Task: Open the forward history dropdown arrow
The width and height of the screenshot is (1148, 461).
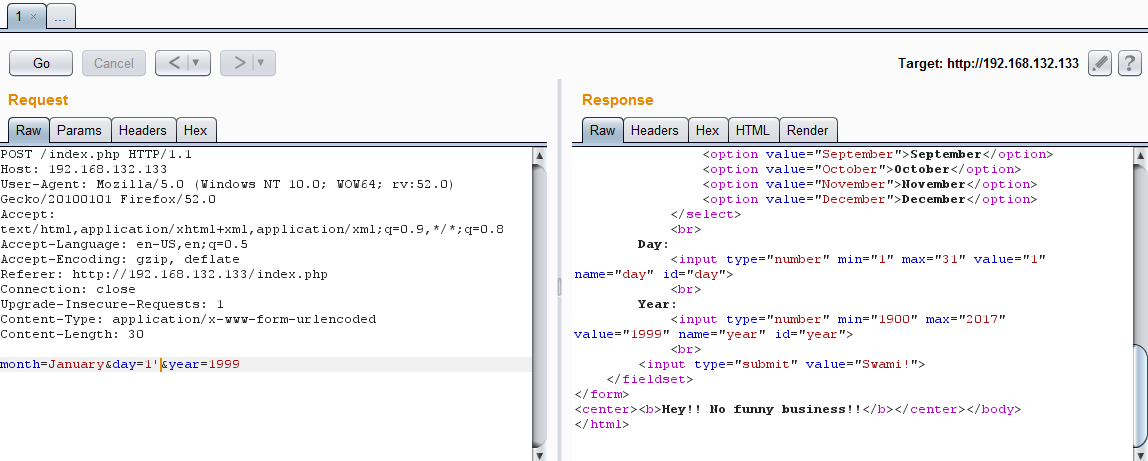Action: (x=261, y=64)
